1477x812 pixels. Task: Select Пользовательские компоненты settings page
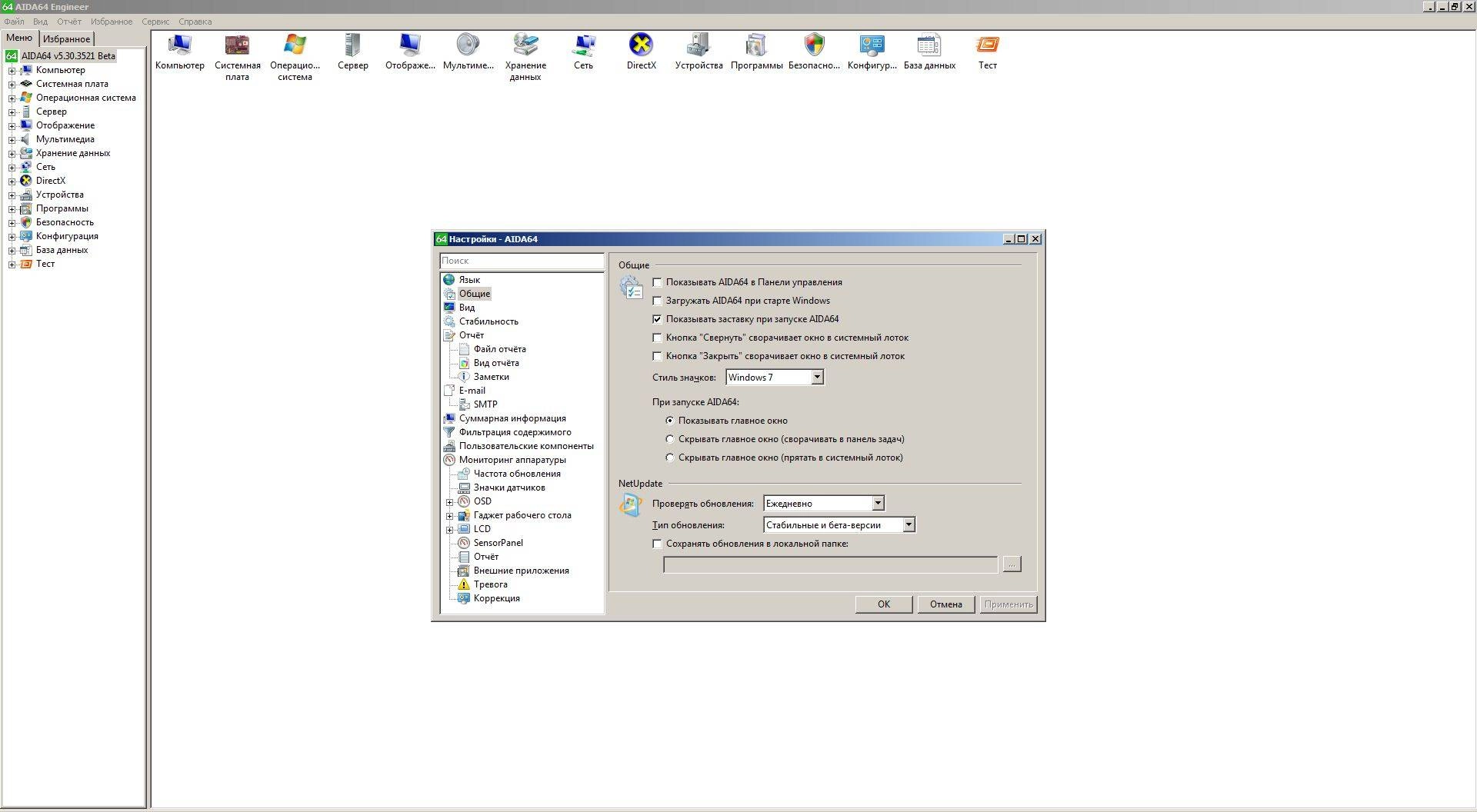(526, 446)
